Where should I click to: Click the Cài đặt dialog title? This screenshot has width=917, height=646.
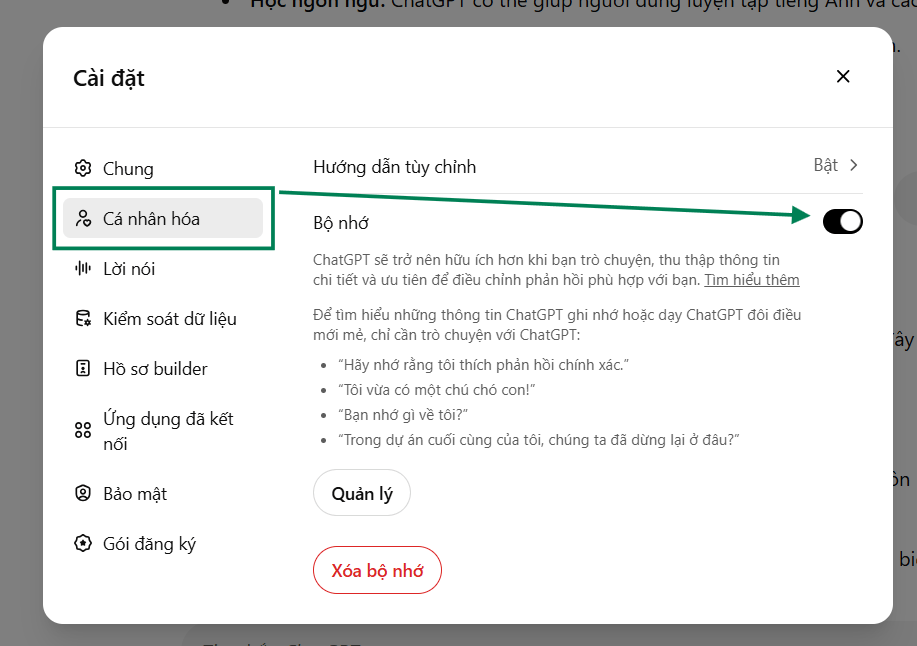[109, 78]
